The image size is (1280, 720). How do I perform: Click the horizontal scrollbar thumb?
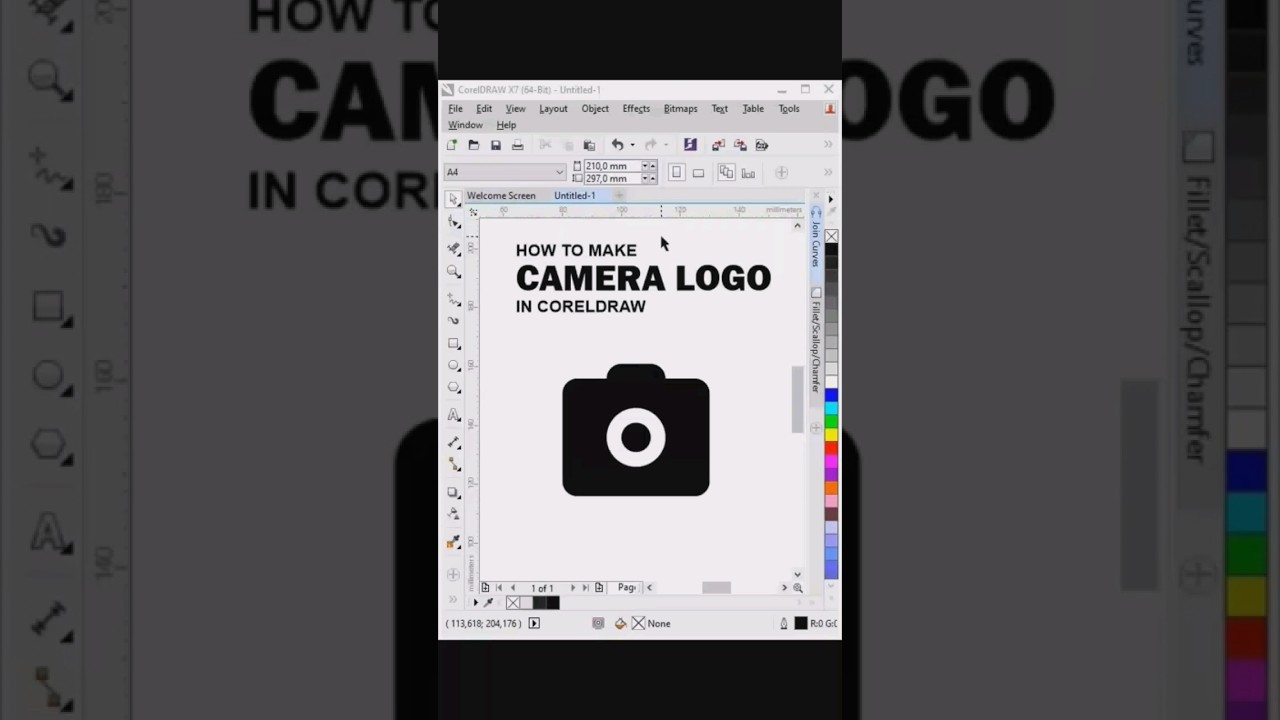pyautogui.click(x=716, y=588)
